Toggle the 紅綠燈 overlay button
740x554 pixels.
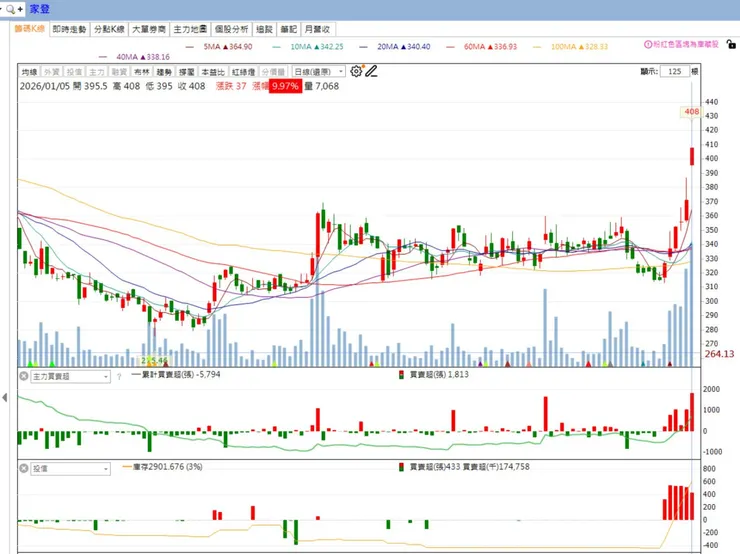tap(244, 72)
